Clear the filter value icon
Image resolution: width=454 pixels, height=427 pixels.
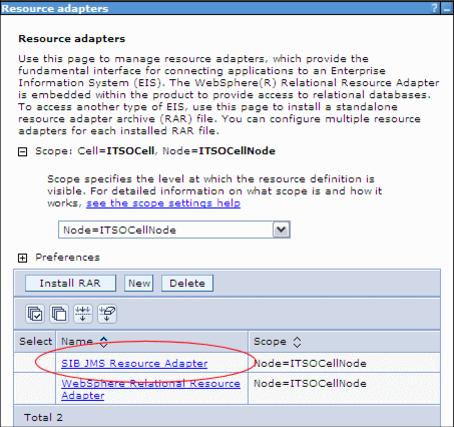[107, 314]
